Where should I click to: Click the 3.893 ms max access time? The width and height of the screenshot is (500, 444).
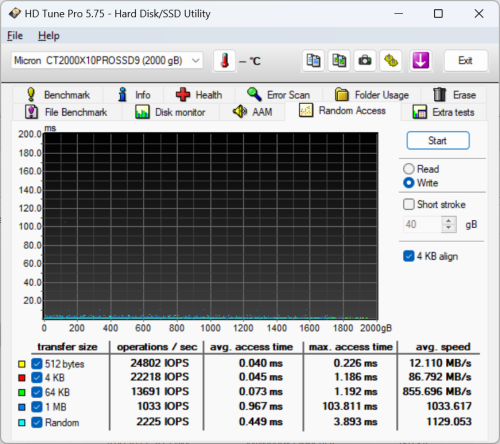(355, 422)
